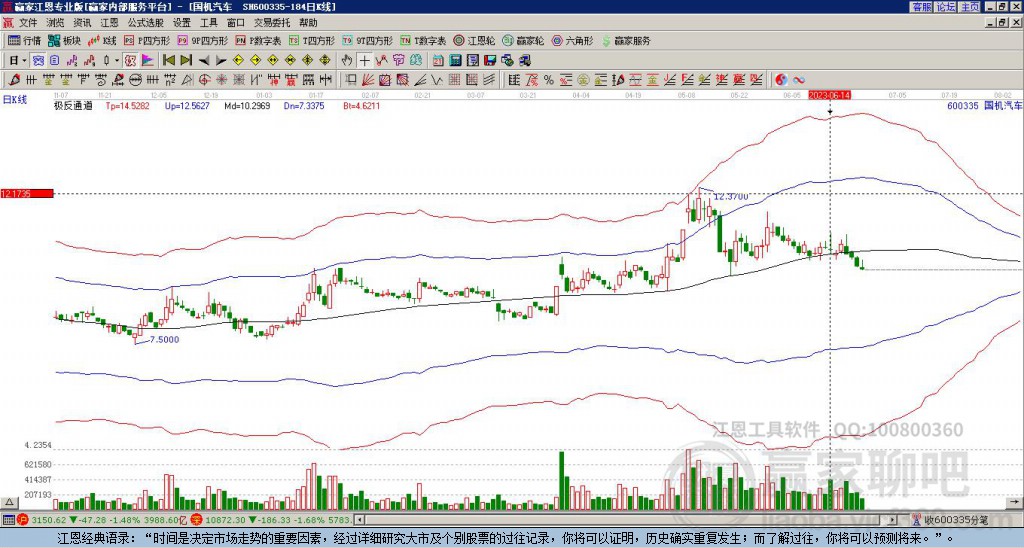Jump to last bar icon

pos(186,61)
